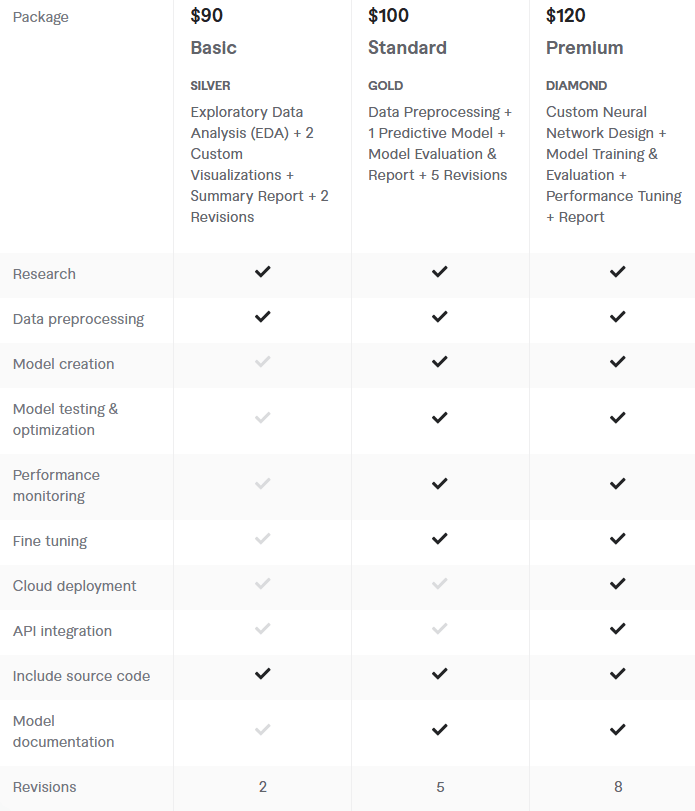Click the Performance monitoring checkmark under Premium
Image resolution: width=695 pixels, height=811 pixels.
618,484
